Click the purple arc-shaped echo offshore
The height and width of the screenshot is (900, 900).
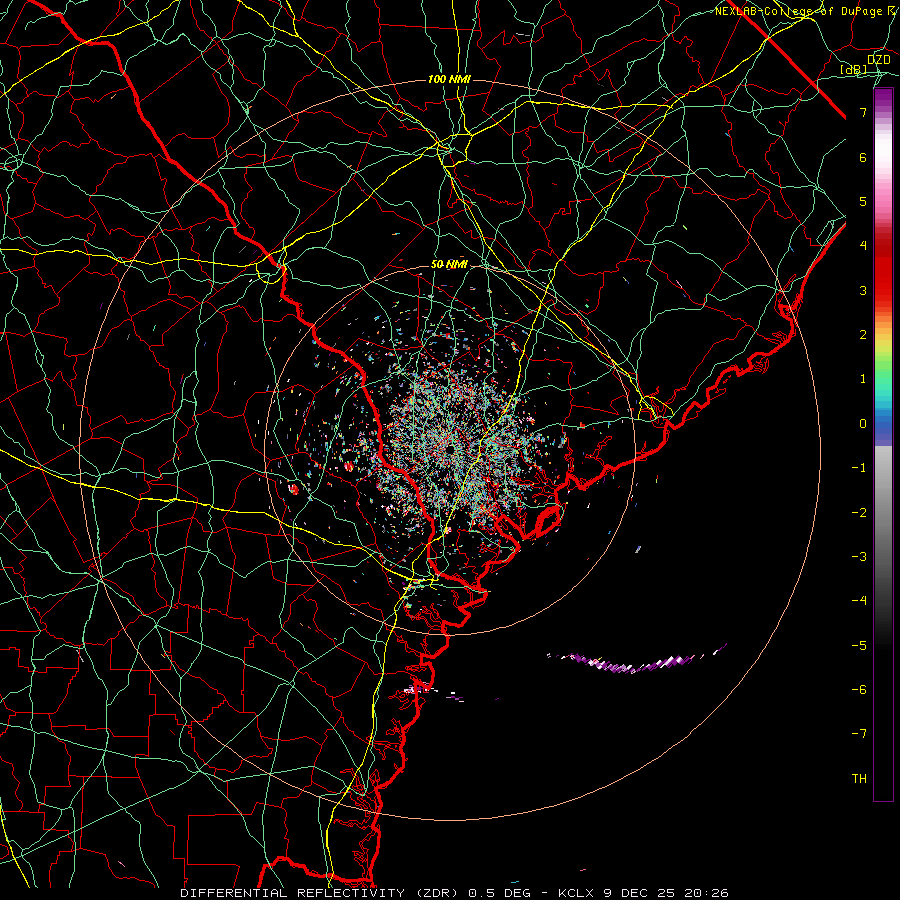637,660
